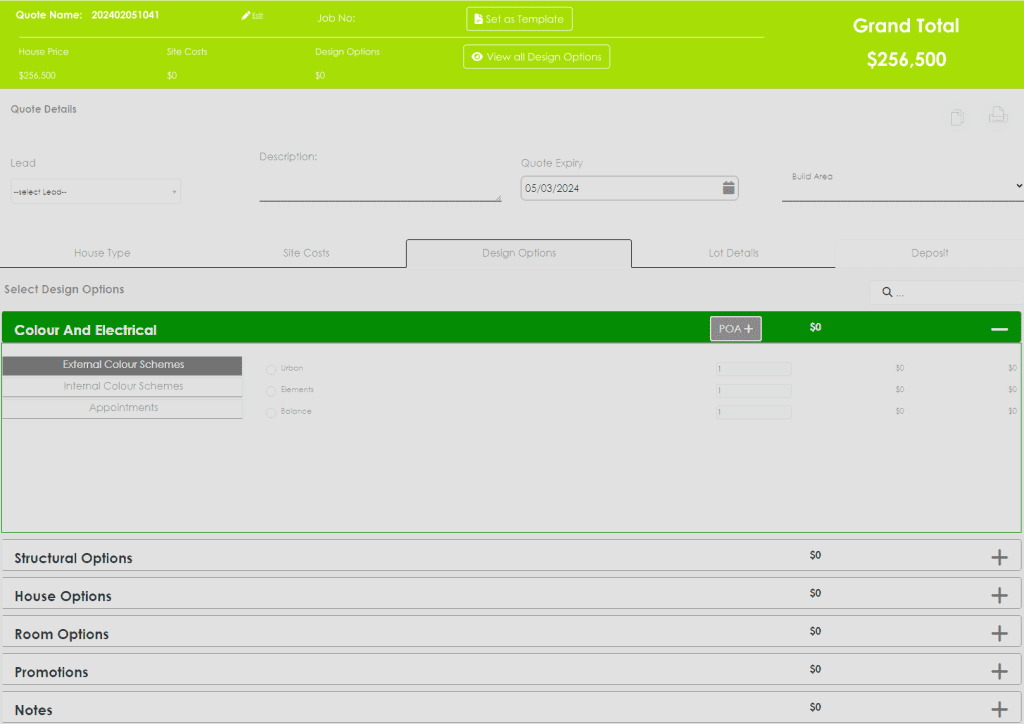The height and width of the screenshot is (724, 1024).
Task: Open the Lead selection dropdown
Action: pyautogui.click(x=95, y=192)
